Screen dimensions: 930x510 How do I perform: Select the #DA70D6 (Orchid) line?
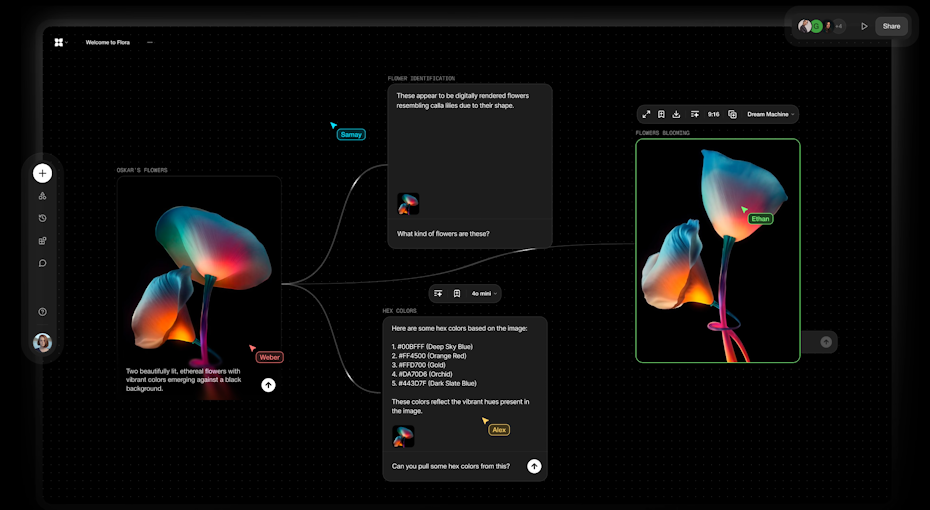pos(422,374)
